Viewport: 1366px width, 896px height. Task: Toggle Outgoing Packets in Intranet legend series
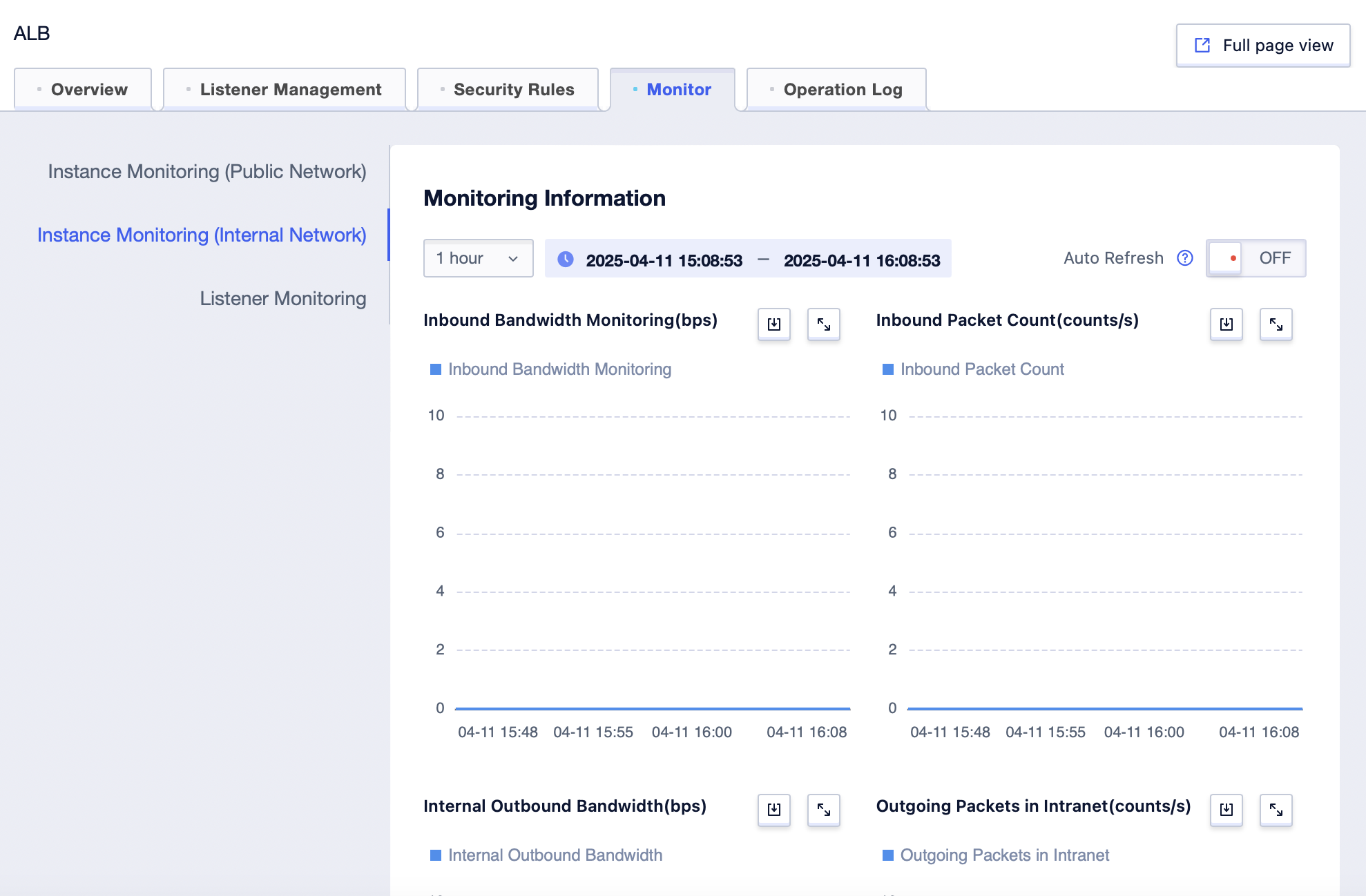pyautogui.click(x=995, y=855)
